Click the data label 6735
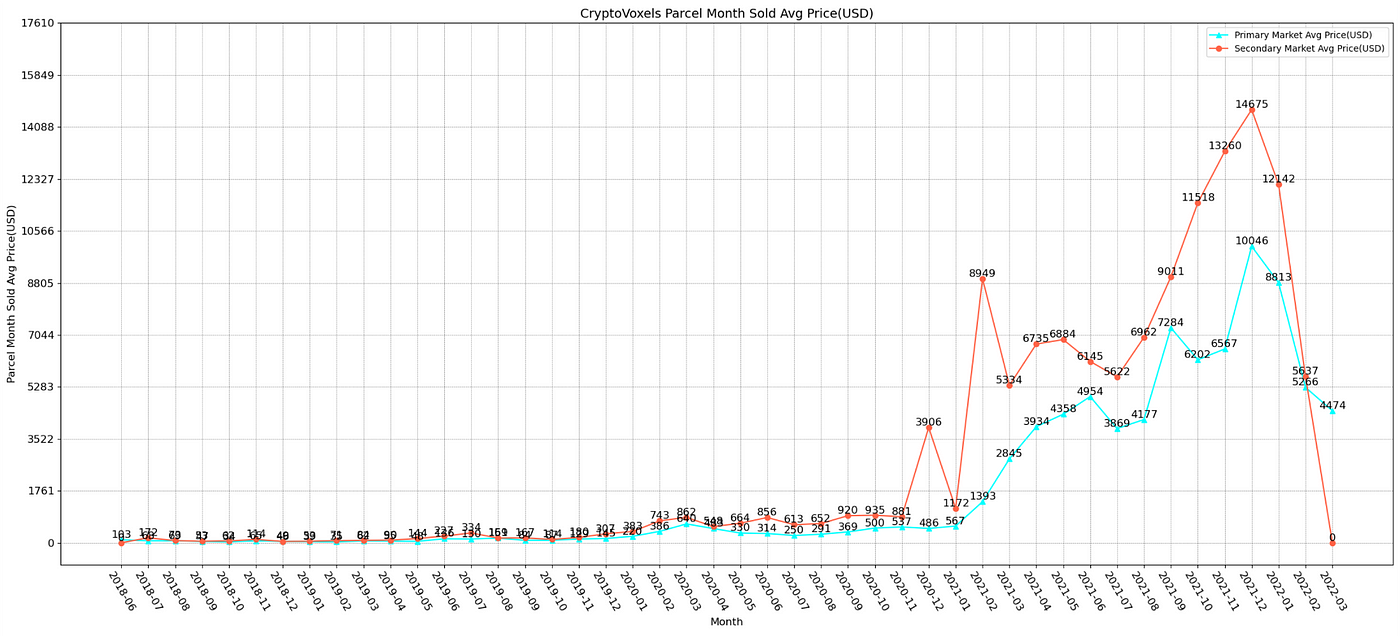 1036,338
